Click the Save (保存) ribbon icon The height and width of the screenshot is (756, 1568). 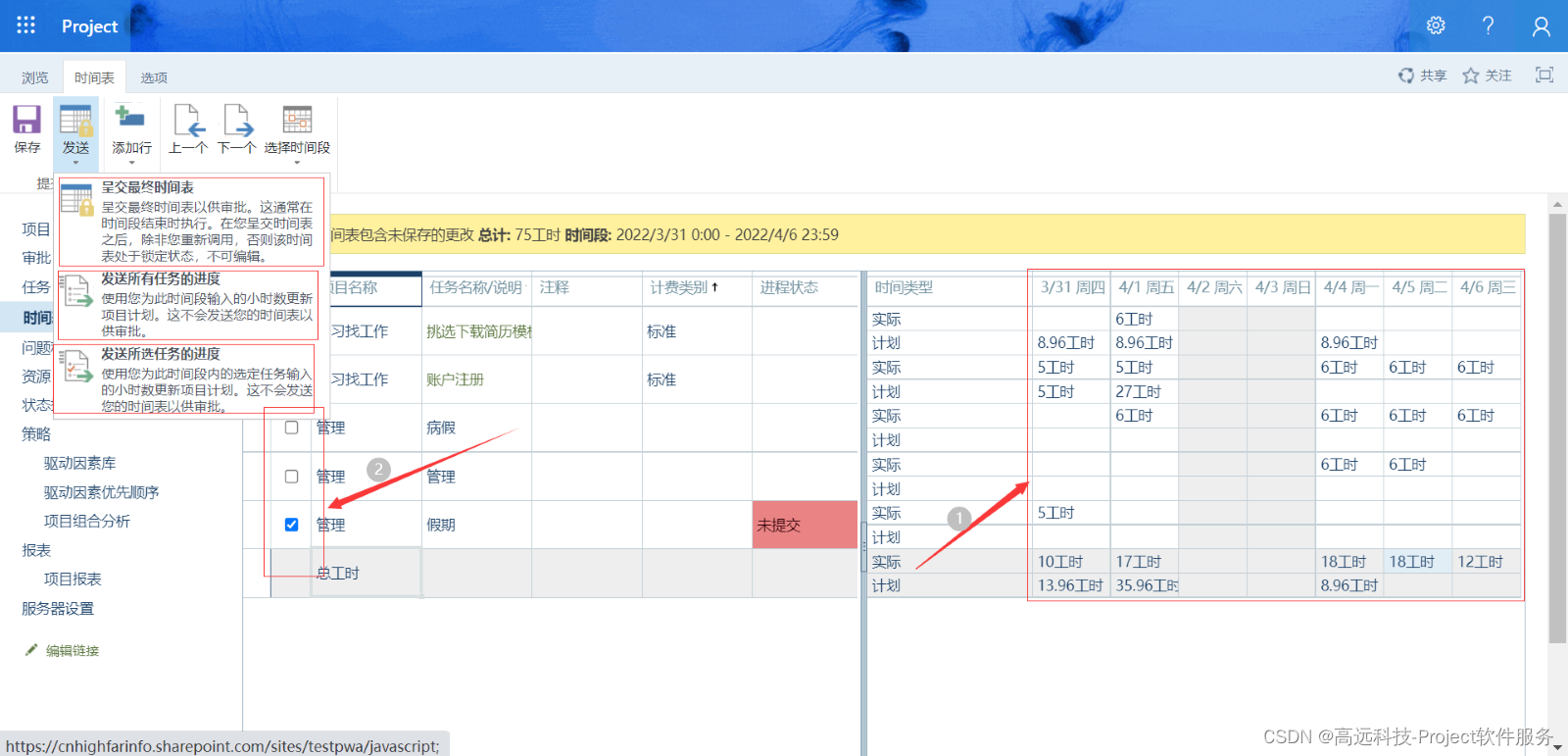point(26,120)
